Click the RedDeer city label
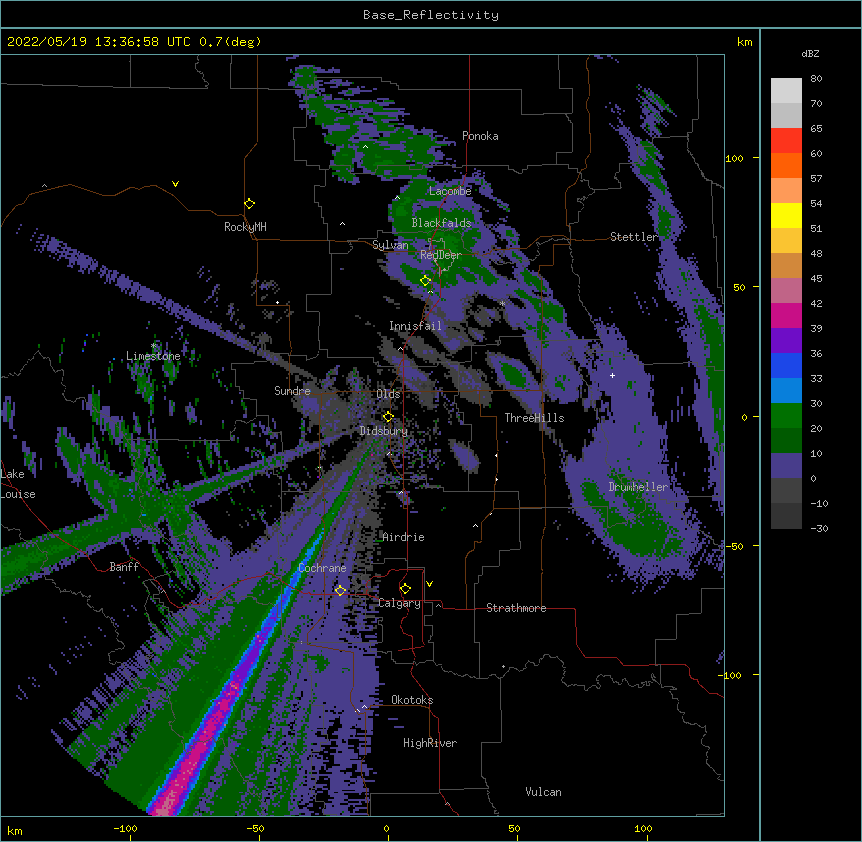 pyautogui.click(x=441, y=255)
